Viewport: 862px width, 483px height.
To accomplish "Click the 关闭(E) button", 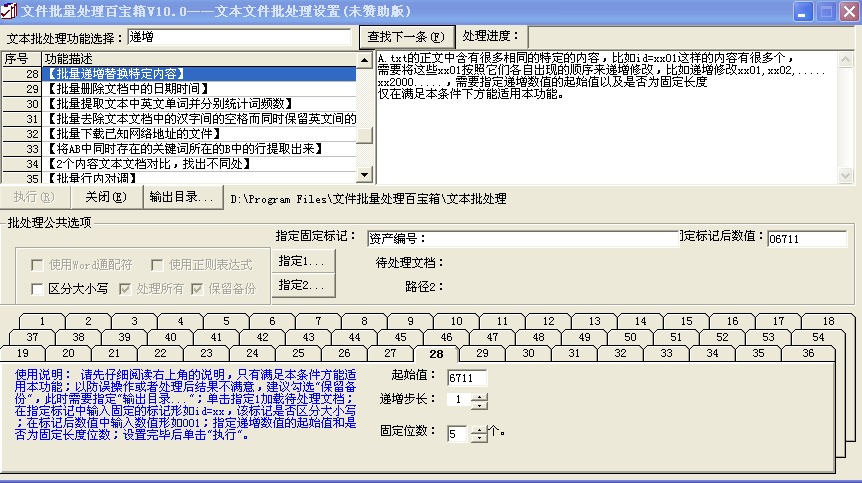I will click(106, 197).
